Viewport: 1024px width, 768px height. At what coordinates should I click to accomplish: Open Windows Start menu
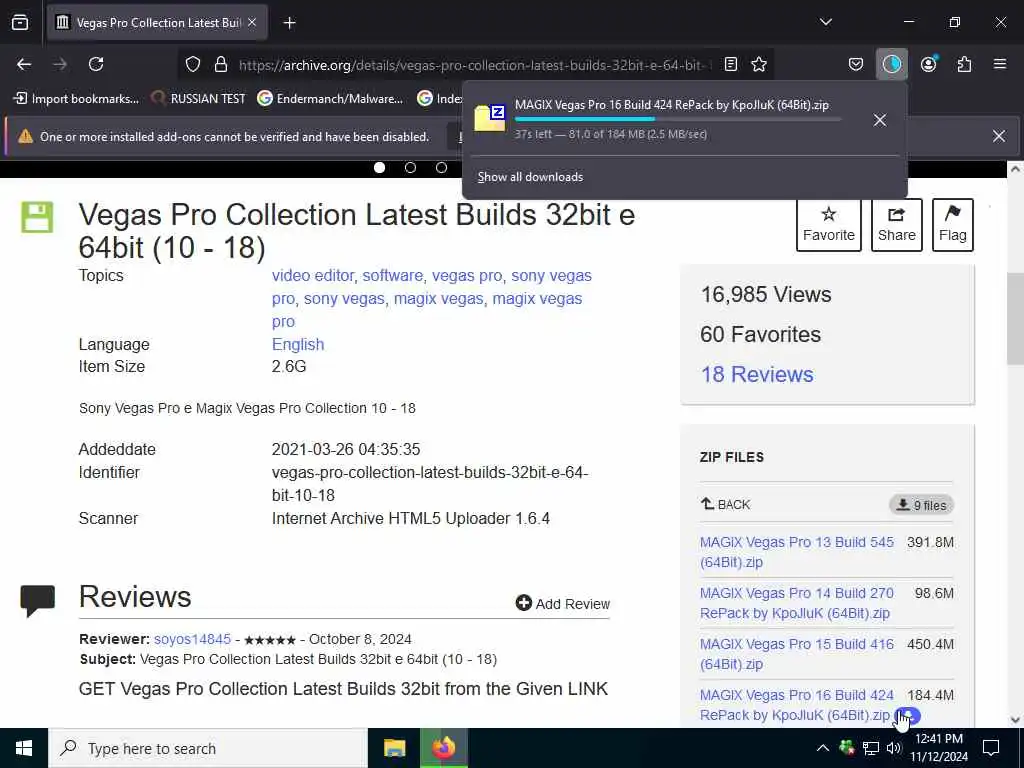click(24, 748)
